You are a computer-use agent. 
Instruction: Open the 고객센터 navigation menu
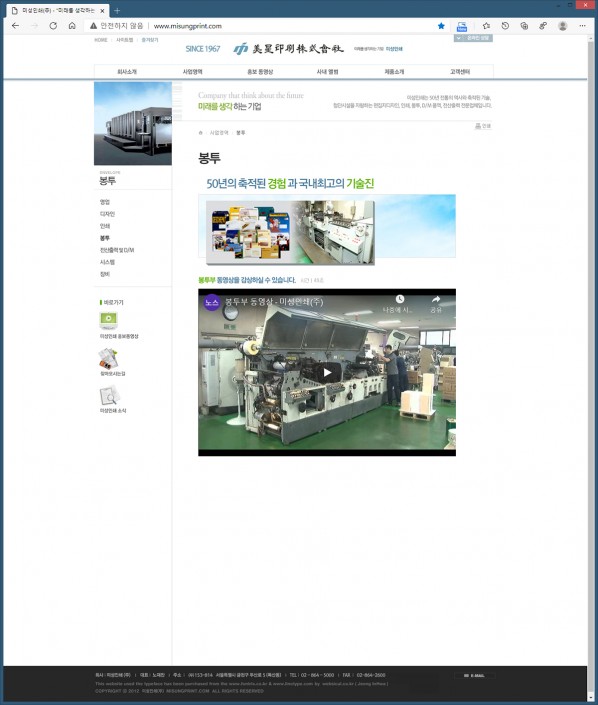tap(460, 72)
